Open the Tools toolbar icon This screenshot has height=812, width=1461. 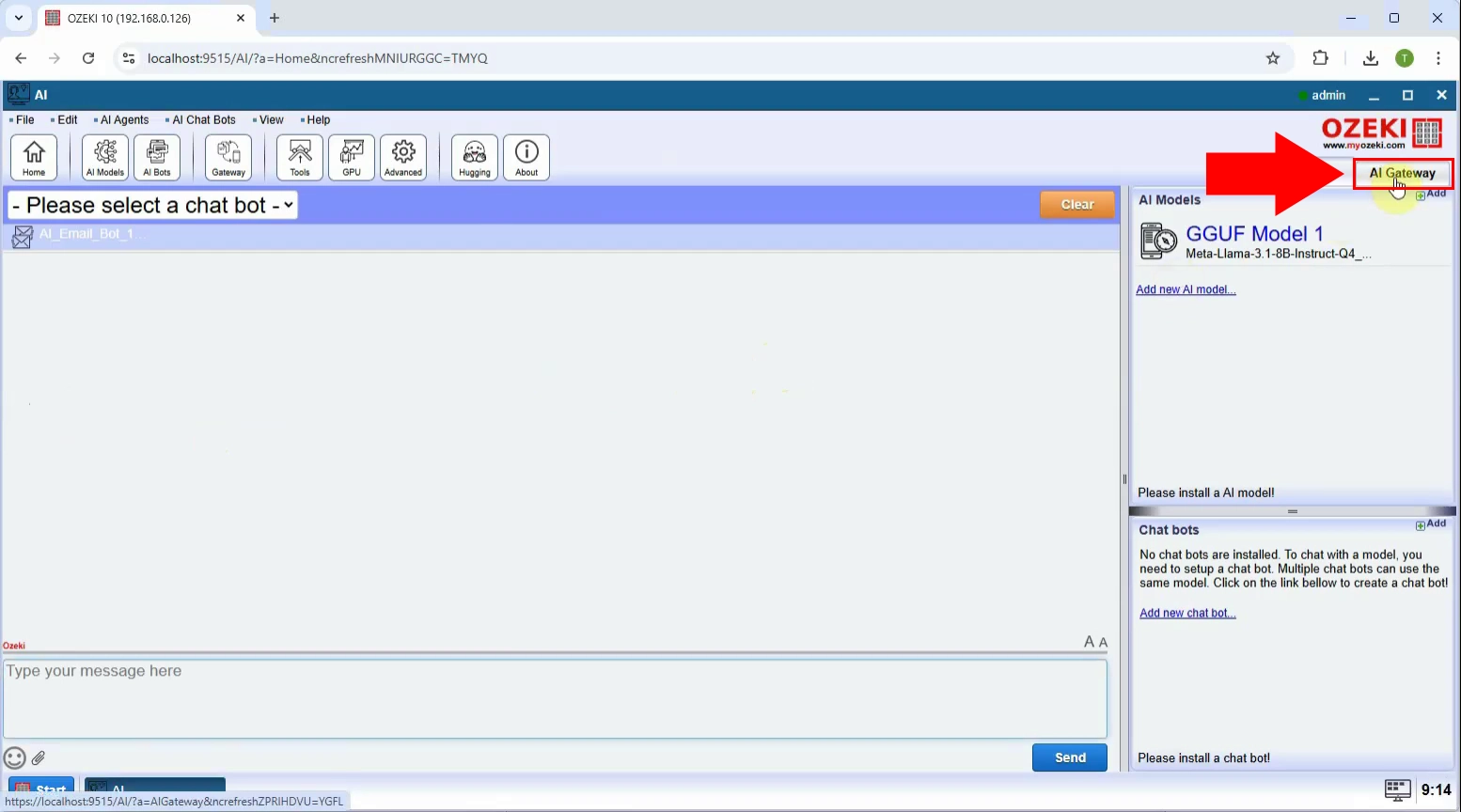pos(300,157)
